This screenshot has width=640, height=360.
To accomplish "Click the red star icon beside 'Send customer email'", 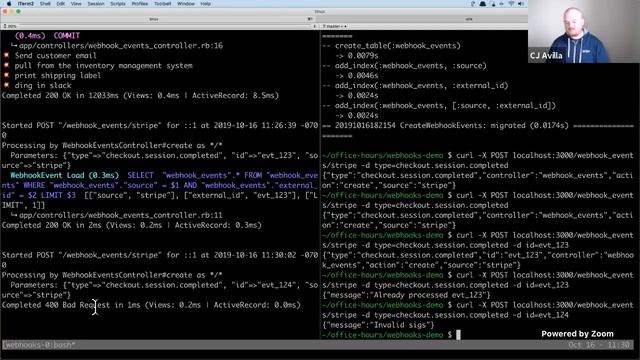I will [x=6, y=55].
